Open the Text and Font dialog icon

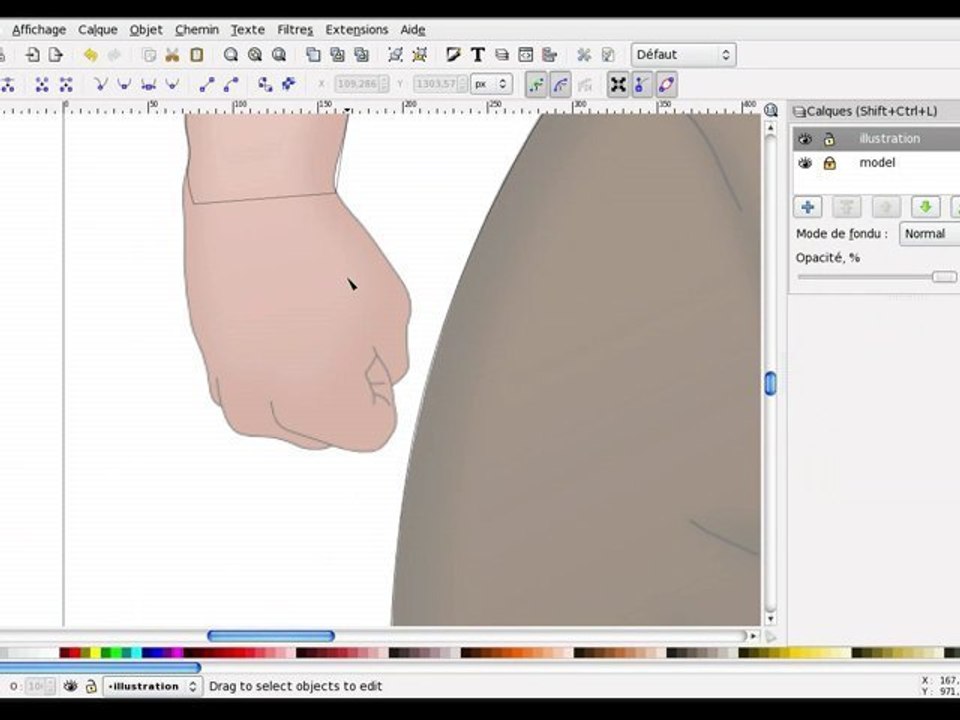coord(478,55)
